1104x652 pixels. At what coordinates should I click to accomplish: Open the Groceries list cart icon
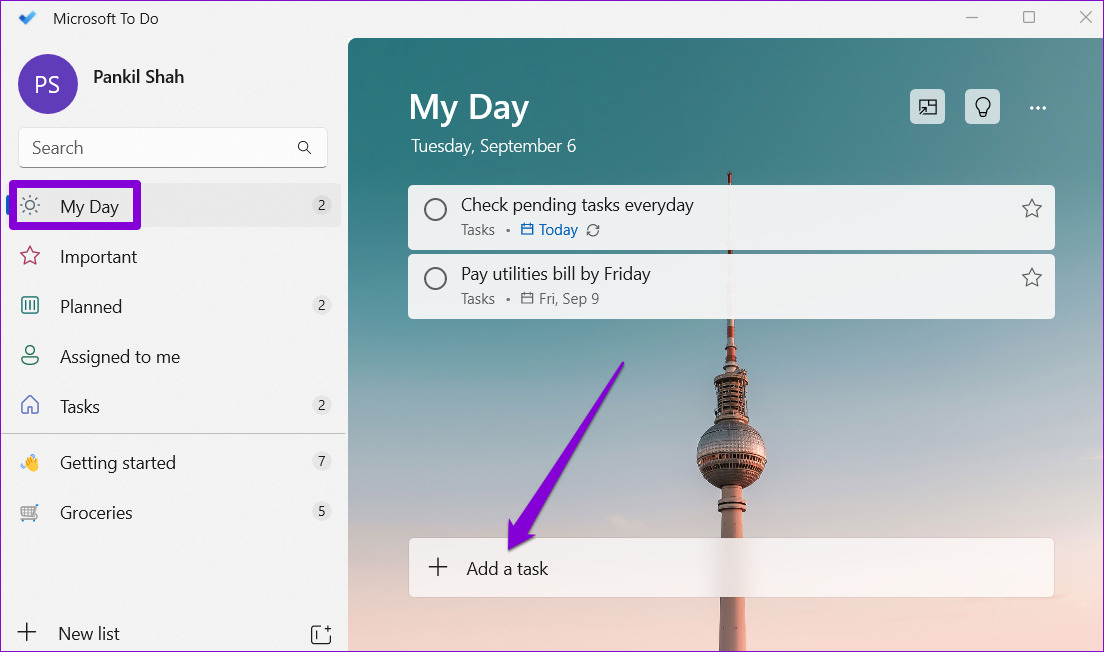click(30, 512)
